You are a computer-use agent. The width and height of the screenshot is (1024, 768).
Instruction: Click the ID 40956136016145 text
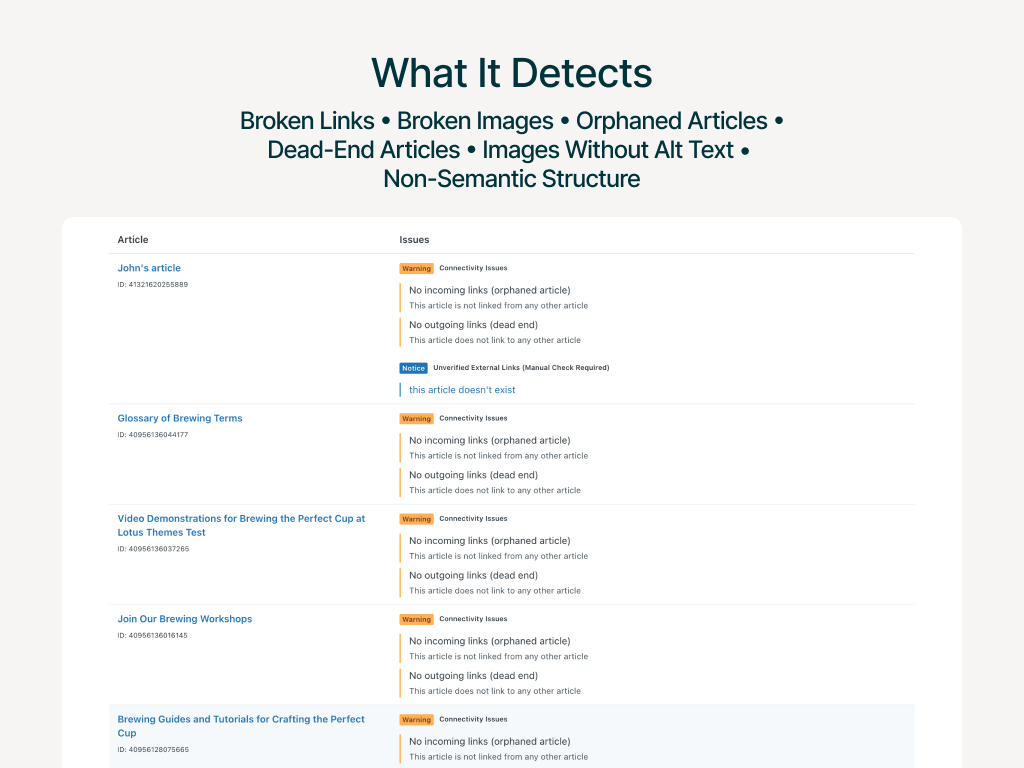click(153, 636)
